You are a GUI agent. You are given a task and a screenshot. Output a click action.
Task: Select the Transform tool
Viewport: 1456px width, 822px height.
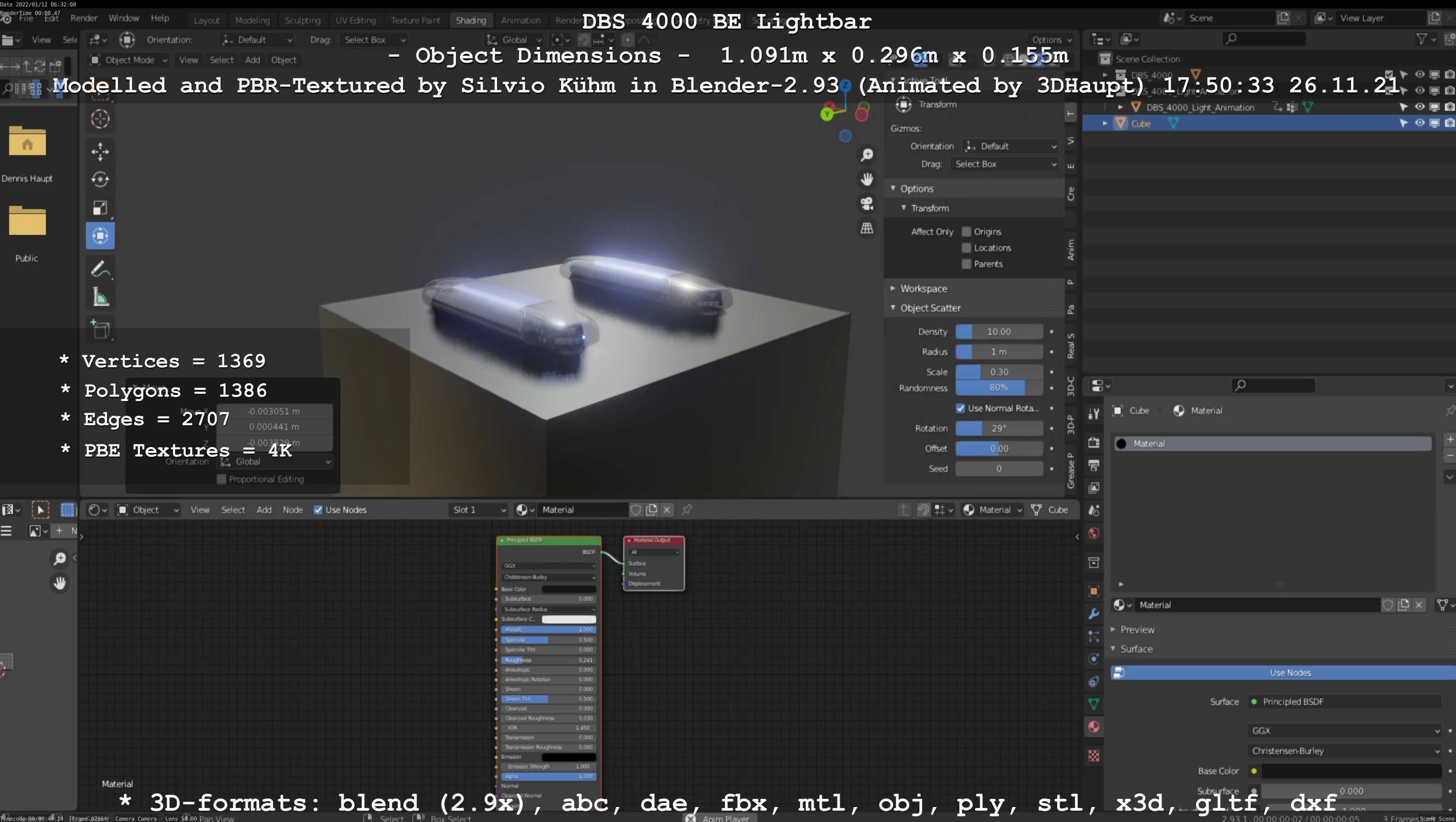100,236
